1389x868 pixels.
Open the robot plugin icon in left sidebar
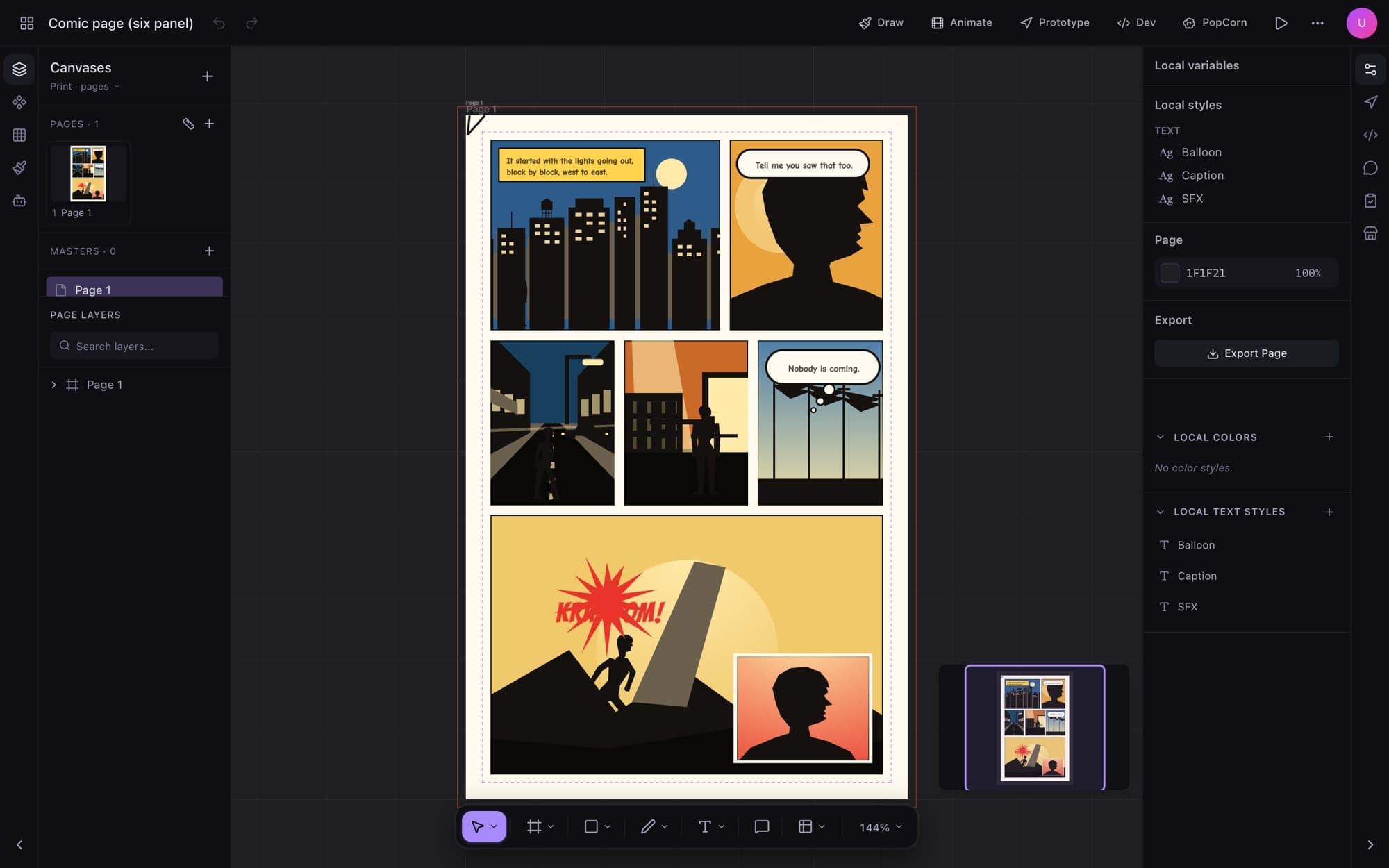point(19,201)
